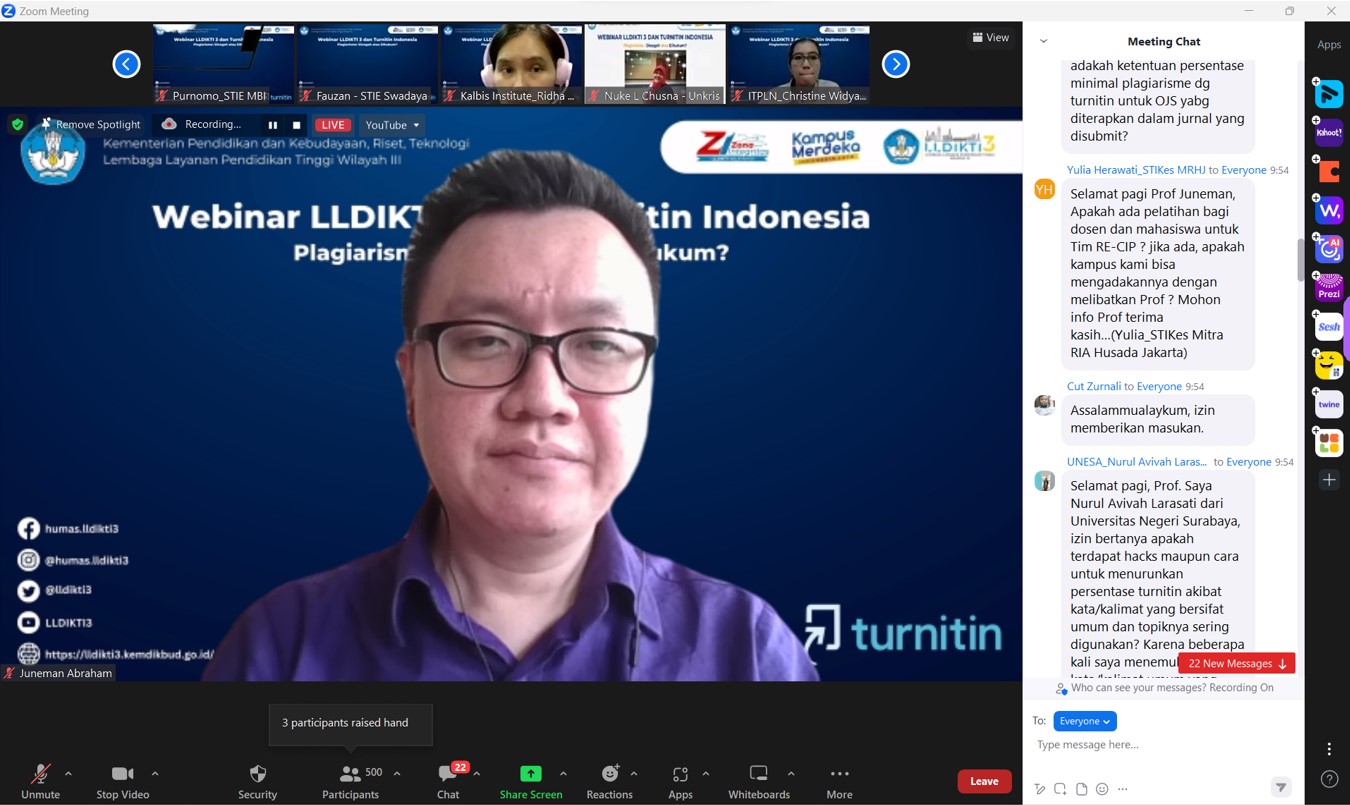Click sender name Yulia Herawati_STIKes MRHJ

pos(1136,170)
